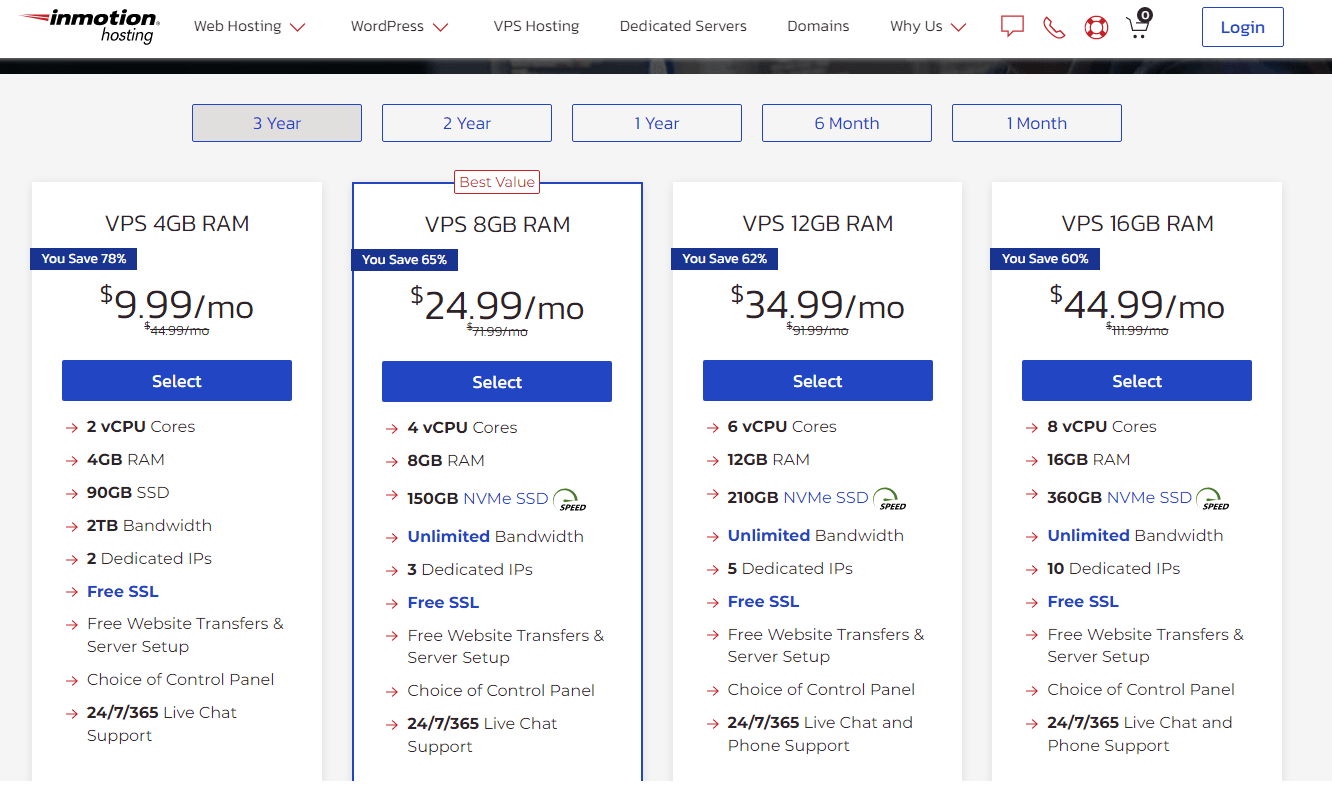Switch to 6 Month billing
Image resolution: width=1332 pixels, height=812 pixels.
[x=846, y=122]
